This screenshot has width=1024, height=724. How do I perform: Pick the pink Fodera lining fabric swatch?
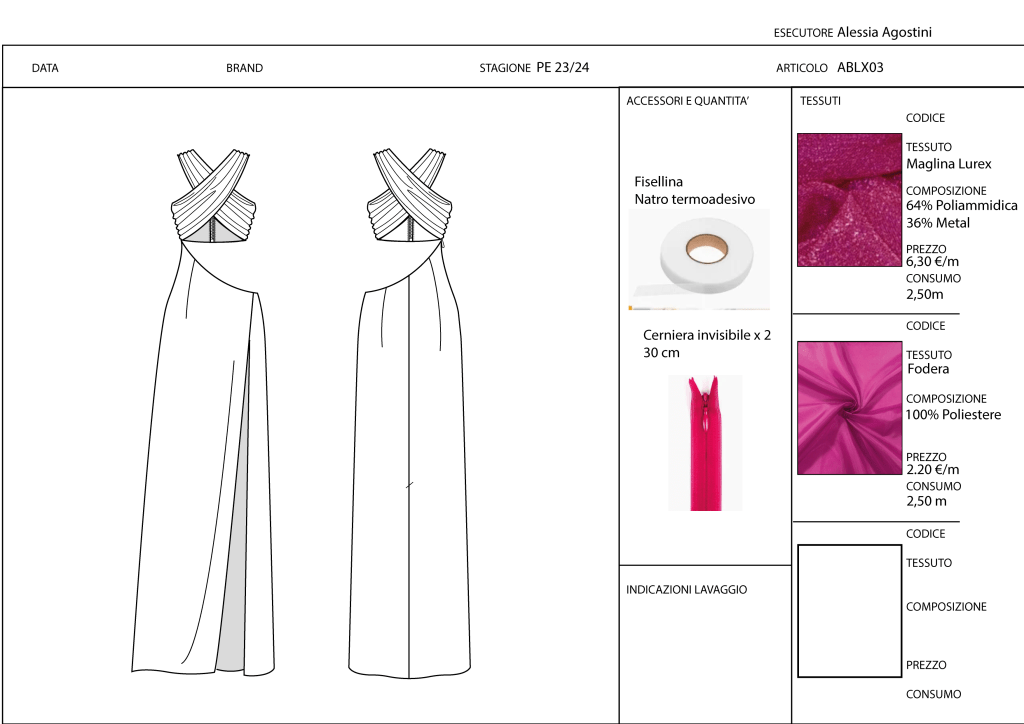[x=849, y=407]
